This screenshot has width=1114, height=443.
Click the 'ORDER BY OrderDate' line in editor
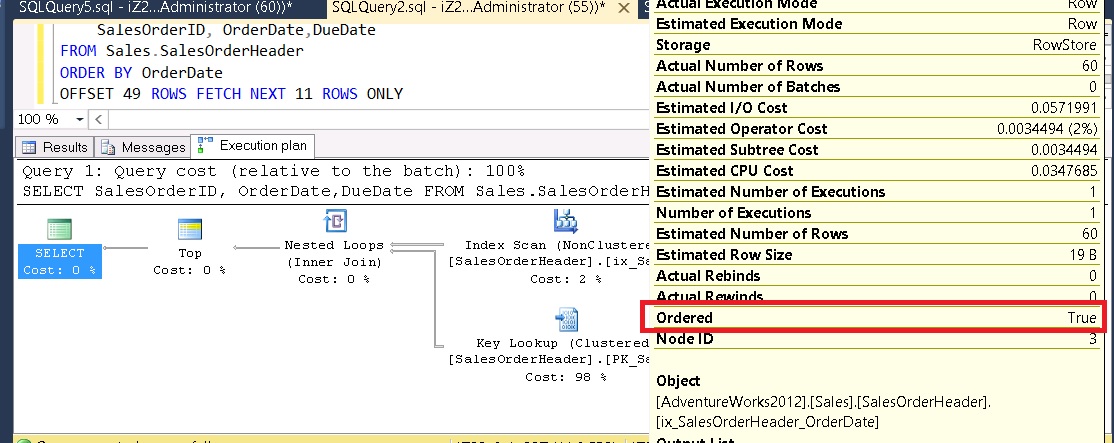(141, 72)
